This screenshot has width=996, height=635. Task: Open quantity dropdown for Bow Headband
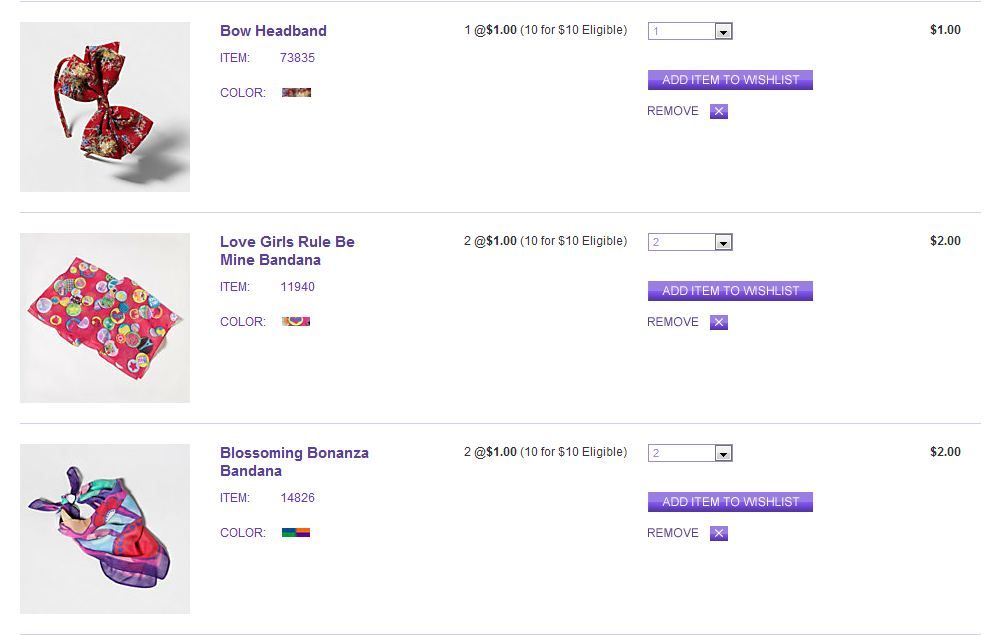pos(724,32)
